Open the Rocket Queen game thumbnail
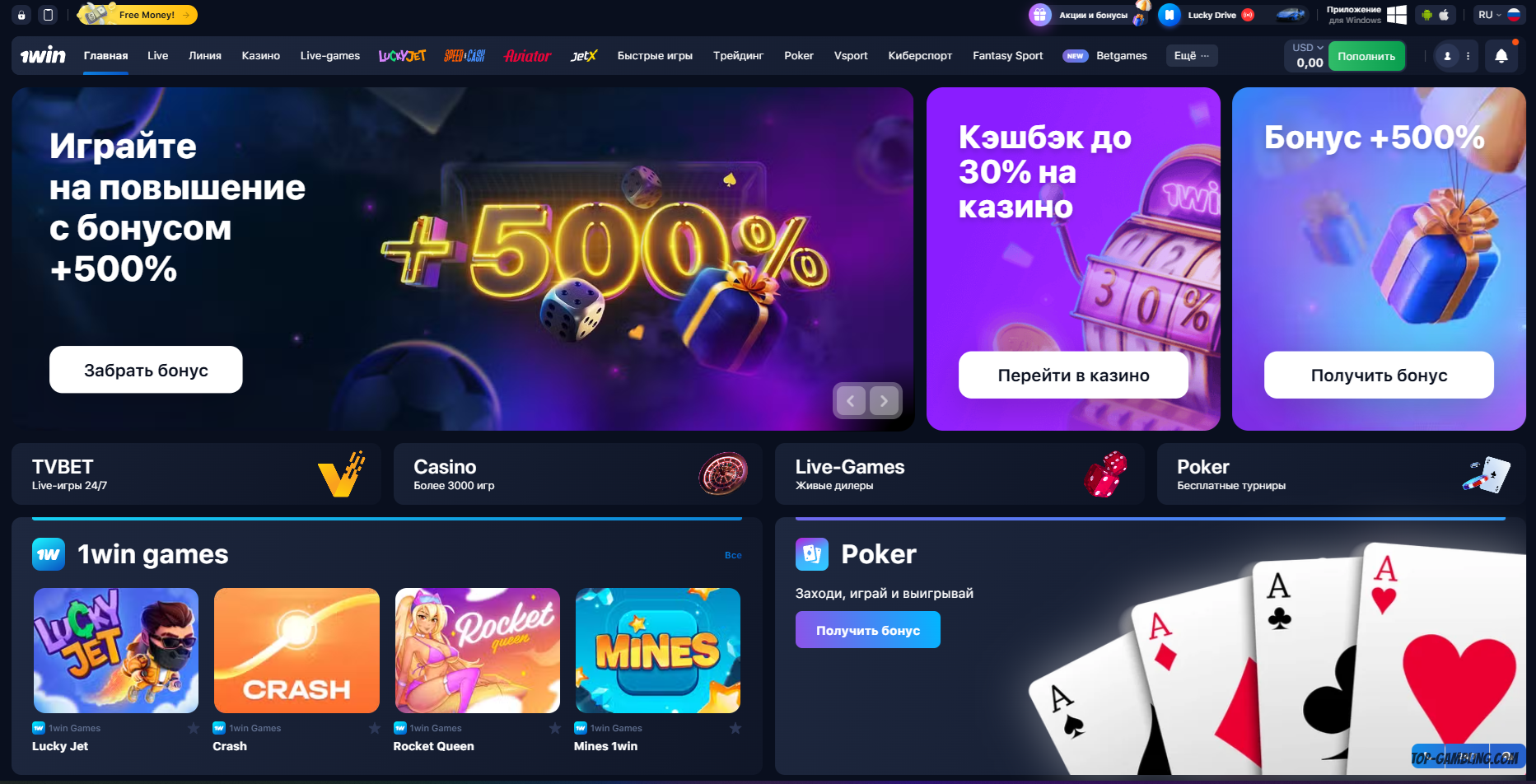Screen dimensions: 1536x784 click(x=478, y=651)
